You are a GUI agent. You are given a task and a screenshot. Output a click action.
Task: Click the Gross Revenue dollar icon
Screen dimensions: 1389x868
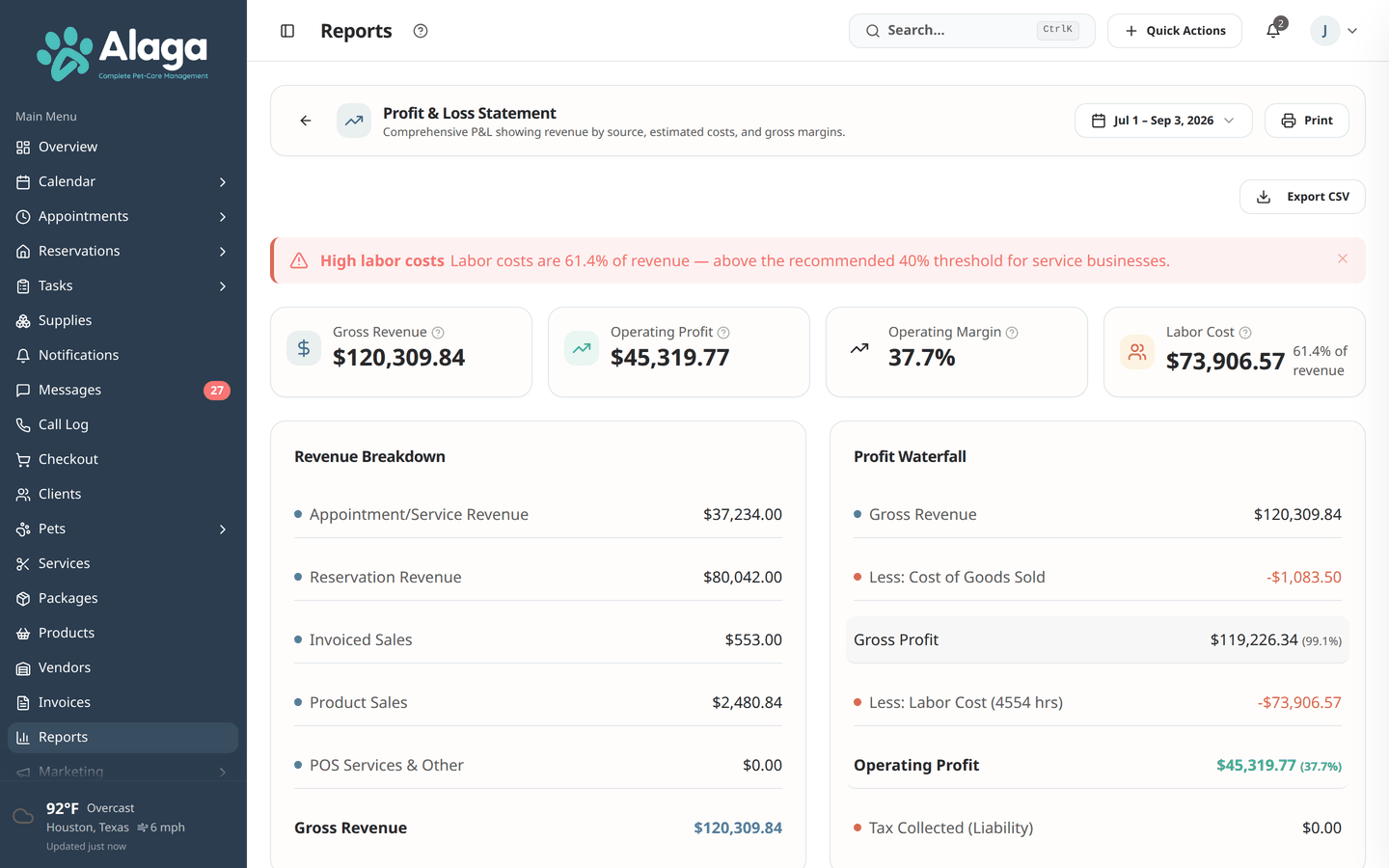tap(304, 348)
